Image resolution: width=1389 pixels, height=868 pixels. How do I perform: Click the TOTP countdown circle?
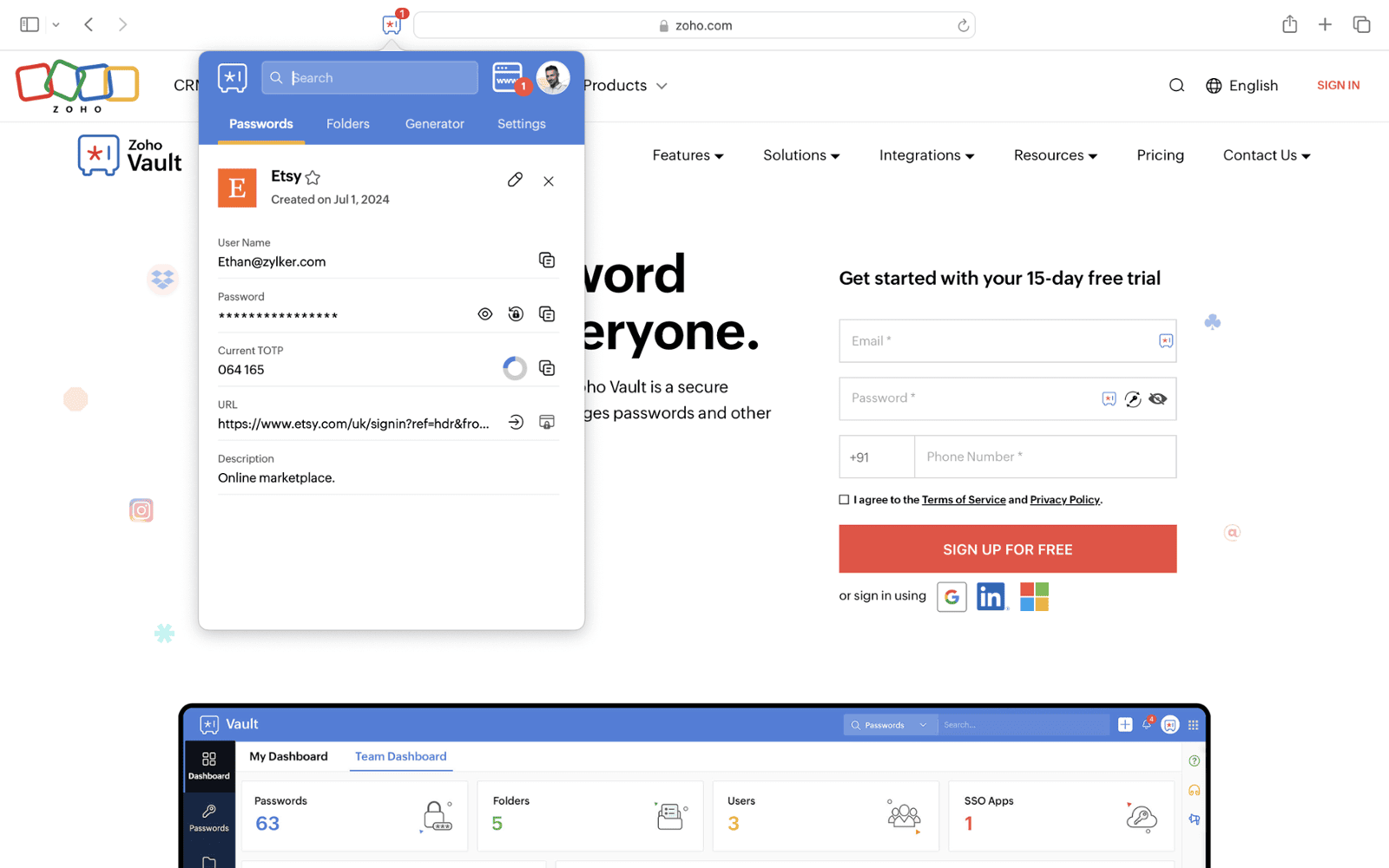(x=515, y=368)
